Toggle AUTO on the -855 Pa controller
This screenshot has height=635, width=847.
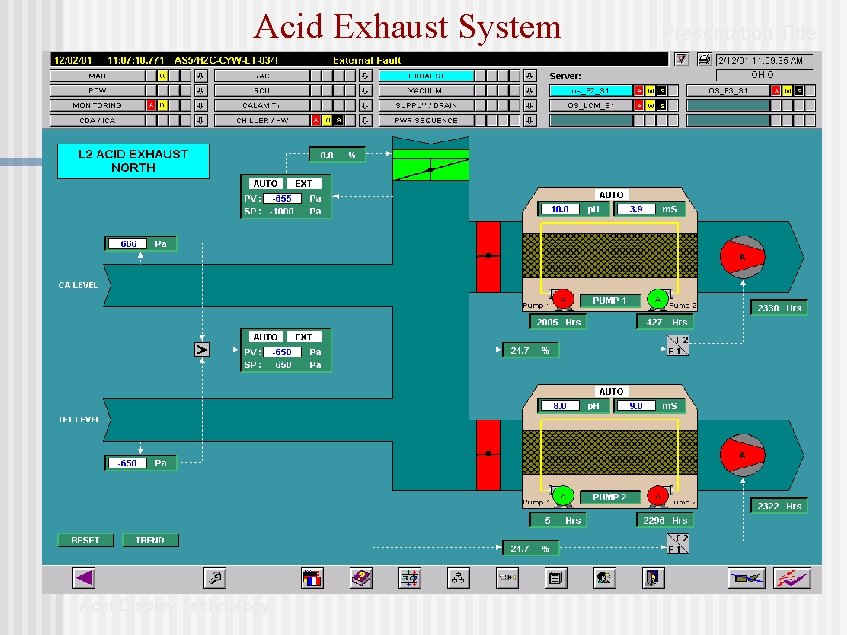[x=265, y=184]
